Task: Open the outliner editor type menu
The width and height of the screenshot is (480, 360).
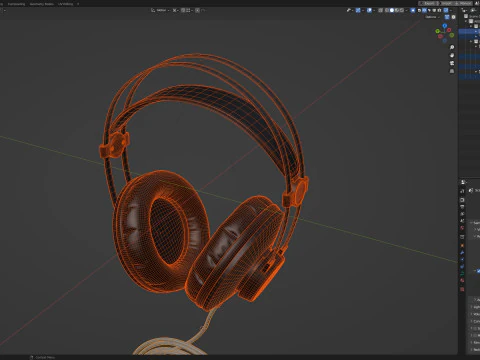Action: pyautogui.click(x=464, y=10)
